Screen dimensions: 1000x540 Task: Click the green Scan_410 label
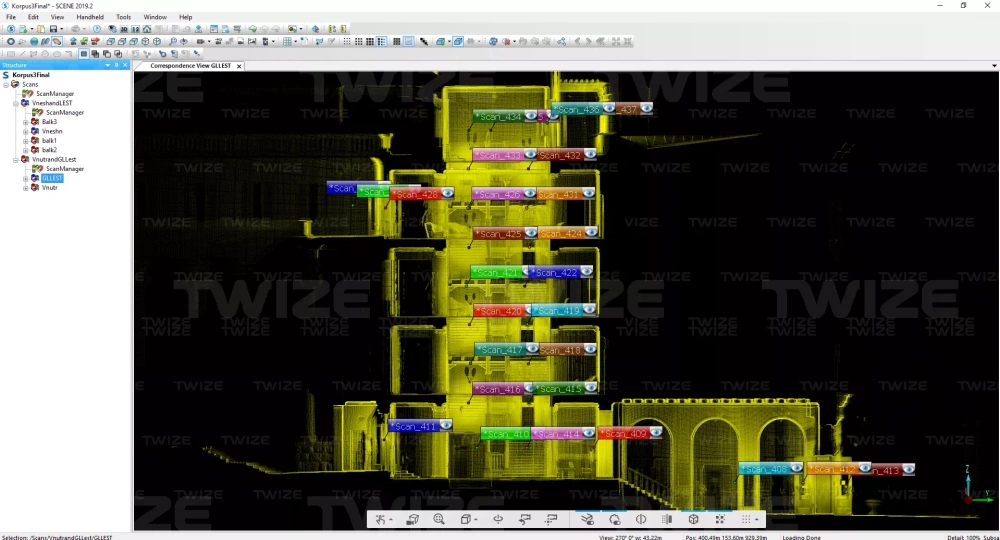(505, 434)
